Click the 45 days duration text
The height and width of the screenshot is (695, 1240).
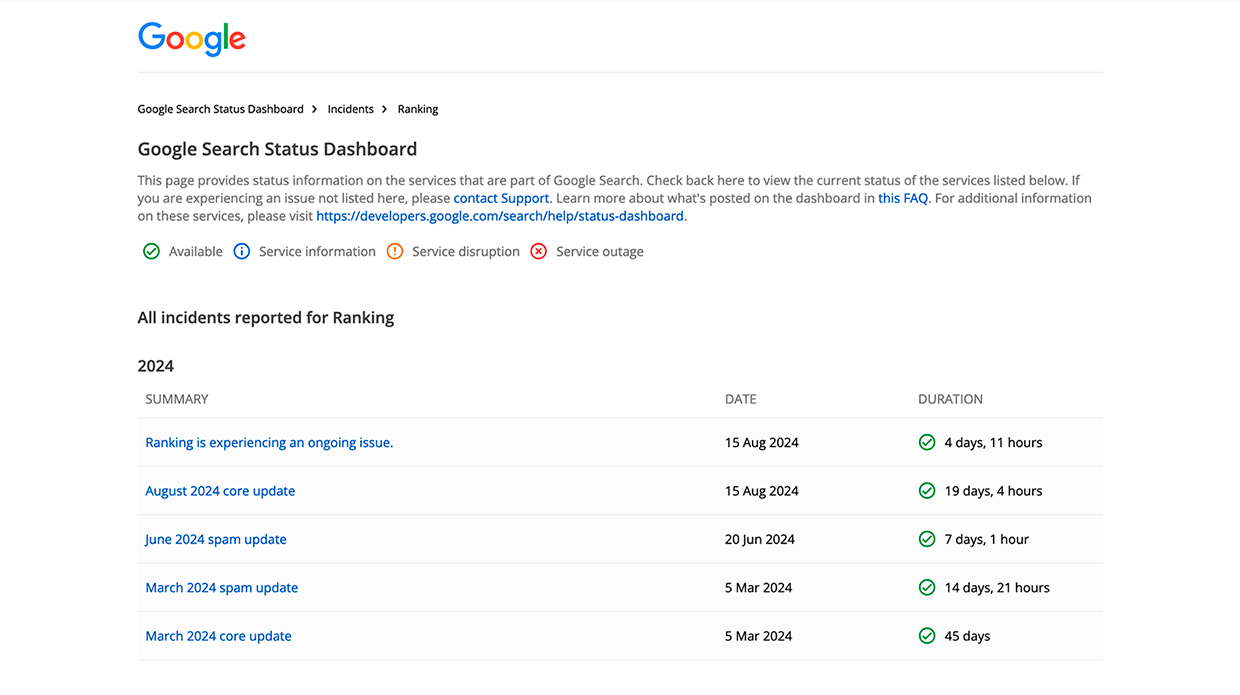(967, 636)
